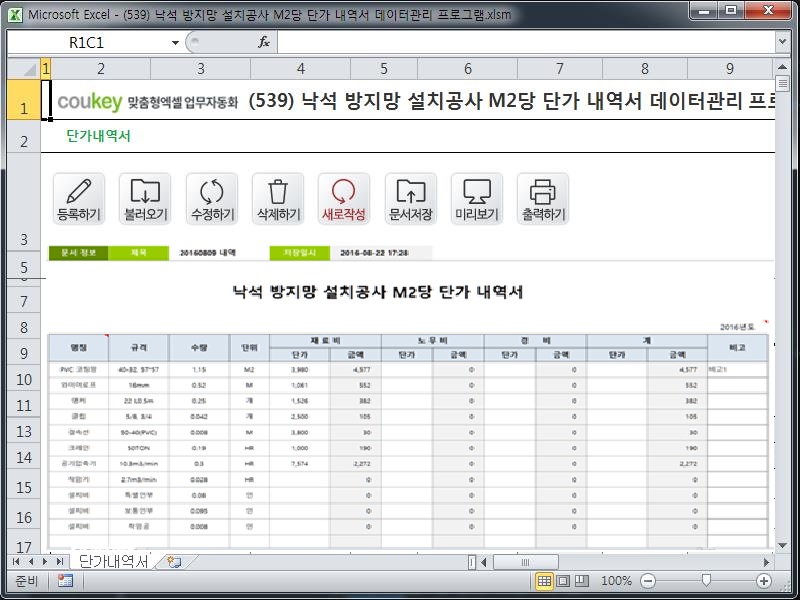Screen dimensions: 800x600
Task: Adjust the zoom slider handle
Action: click(706, 581)
